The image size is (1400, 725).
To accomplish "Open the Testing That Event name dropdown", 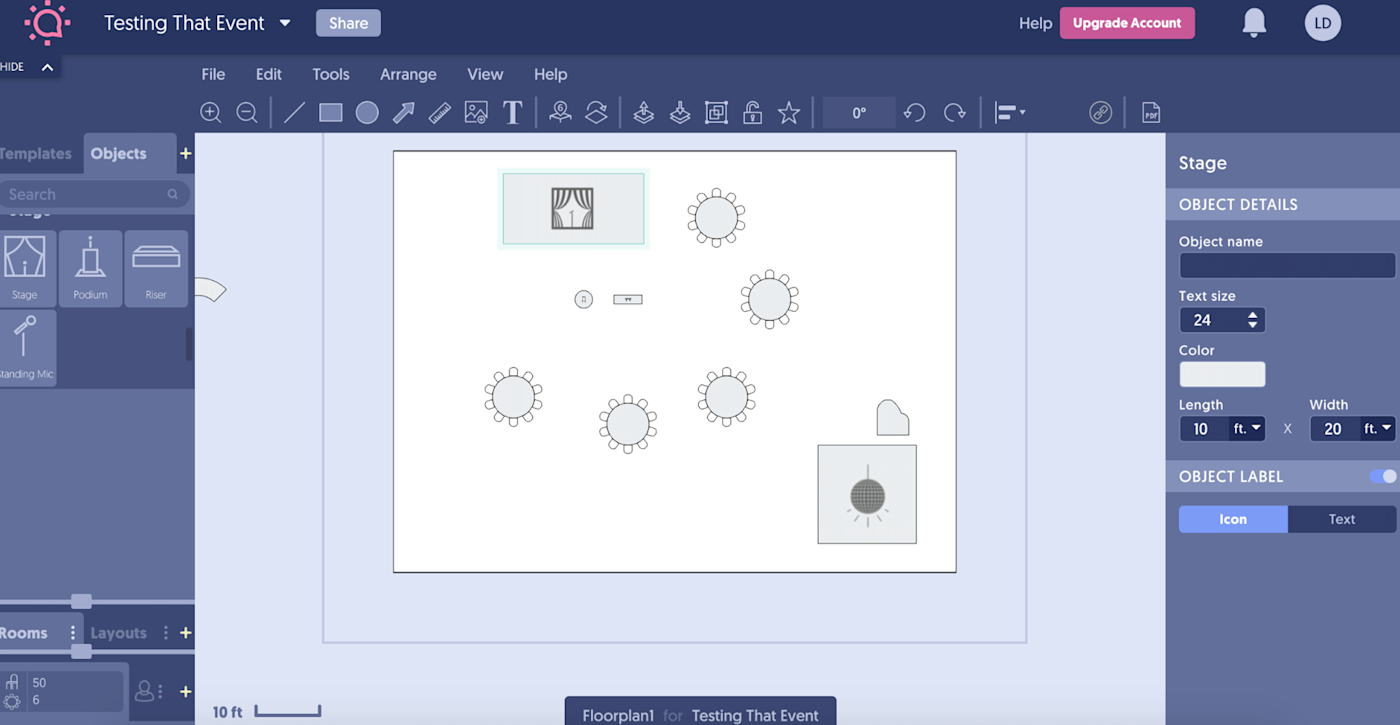I will 285,22.
